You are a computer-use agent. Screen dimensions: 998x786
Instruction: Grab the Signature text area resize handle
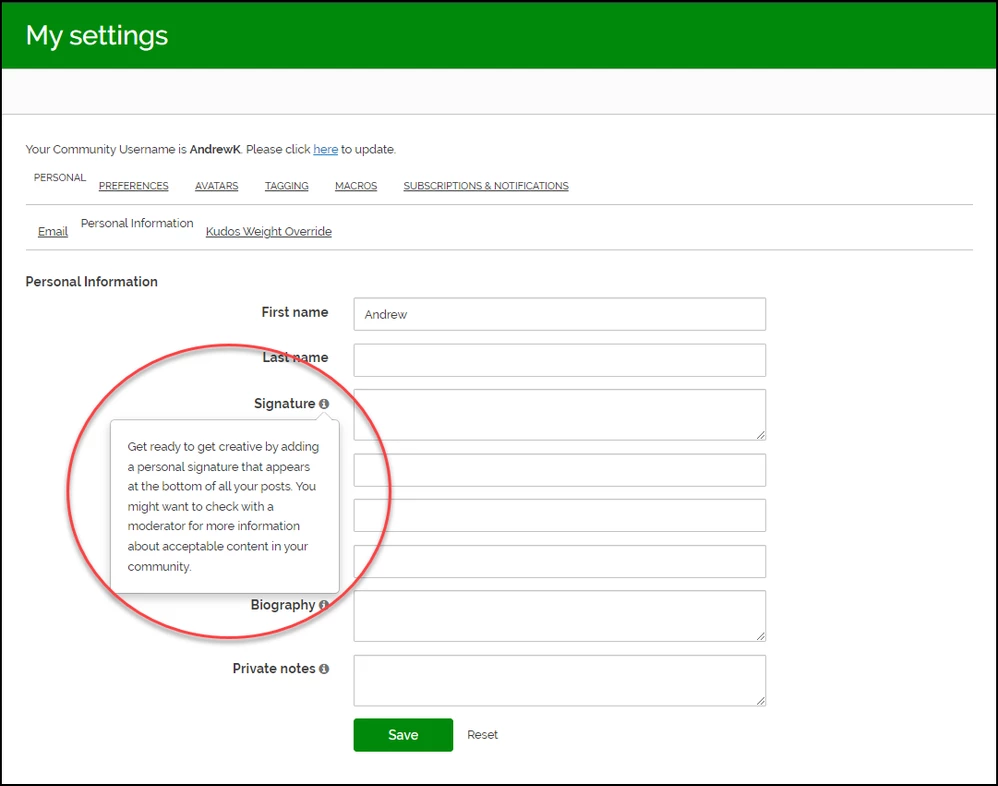tap(761, 435)
